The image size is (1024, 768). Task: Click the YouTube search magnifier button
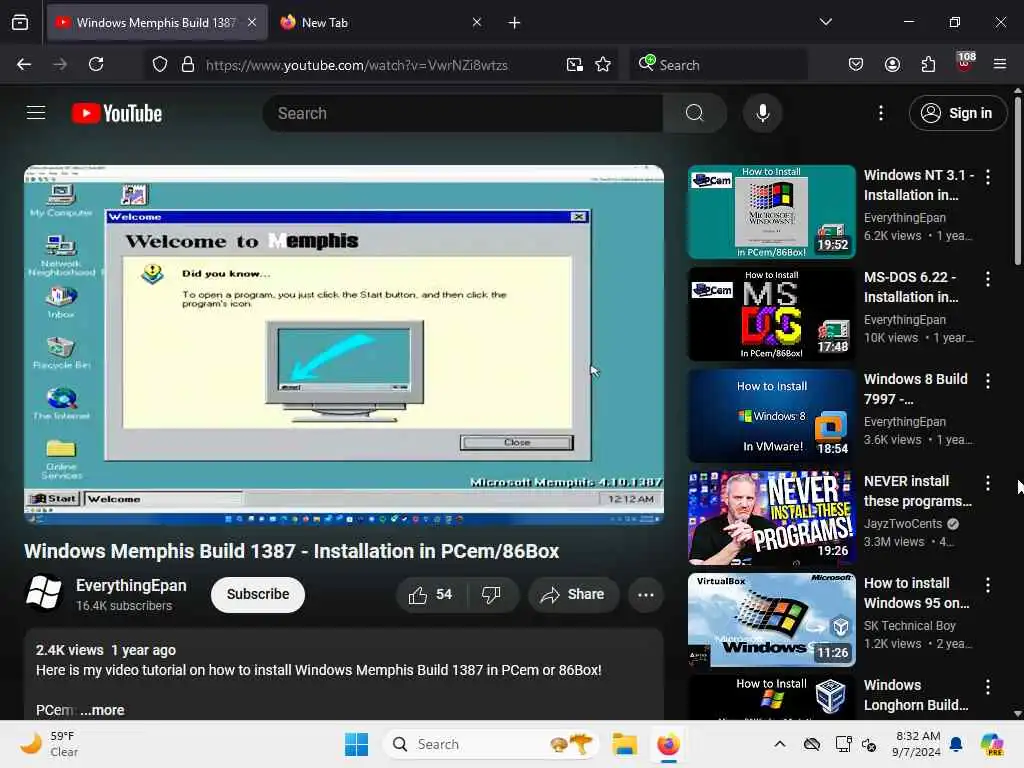(694, 113)
